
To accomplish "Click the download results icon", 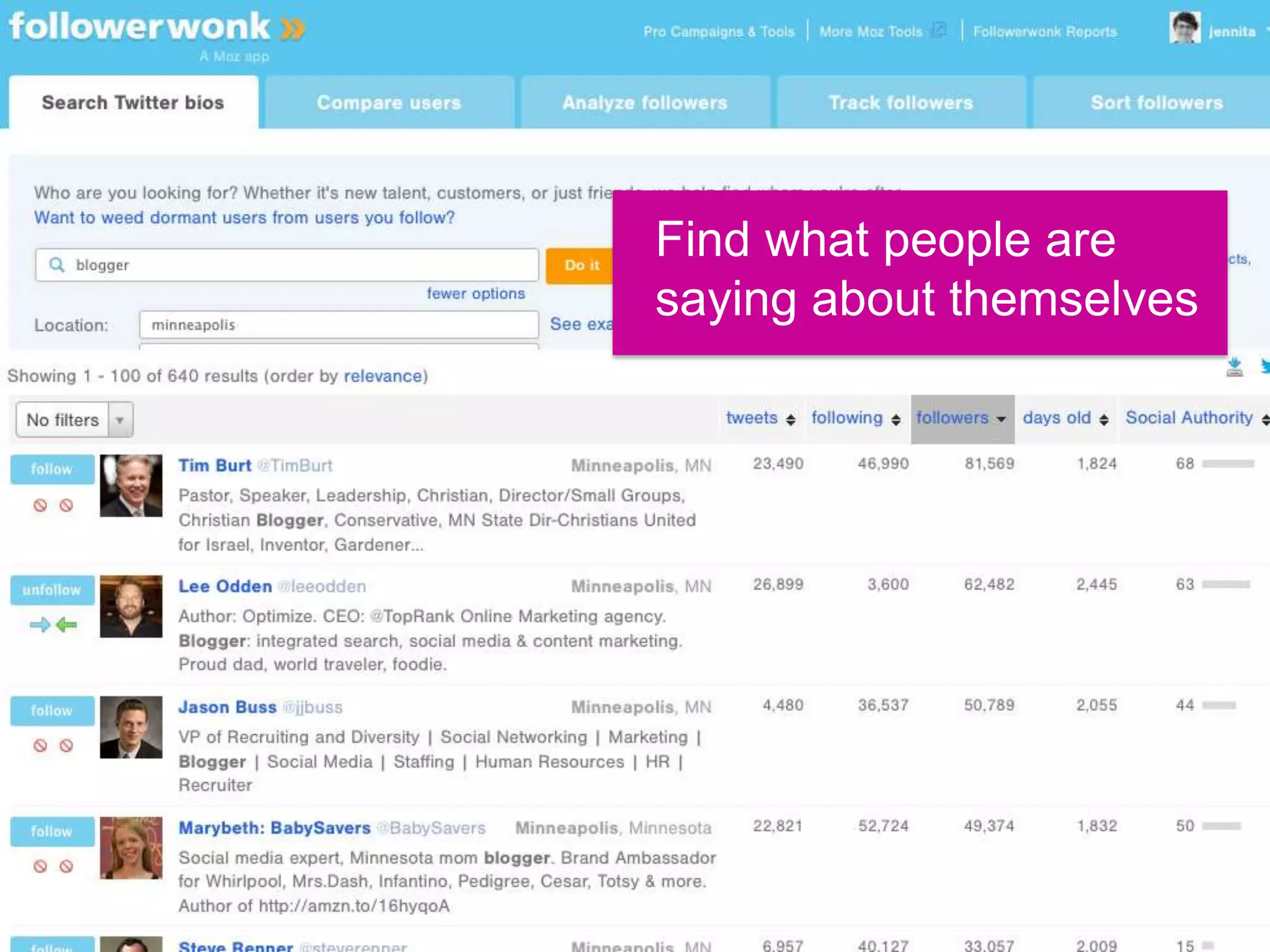I will click(1235, 367).
